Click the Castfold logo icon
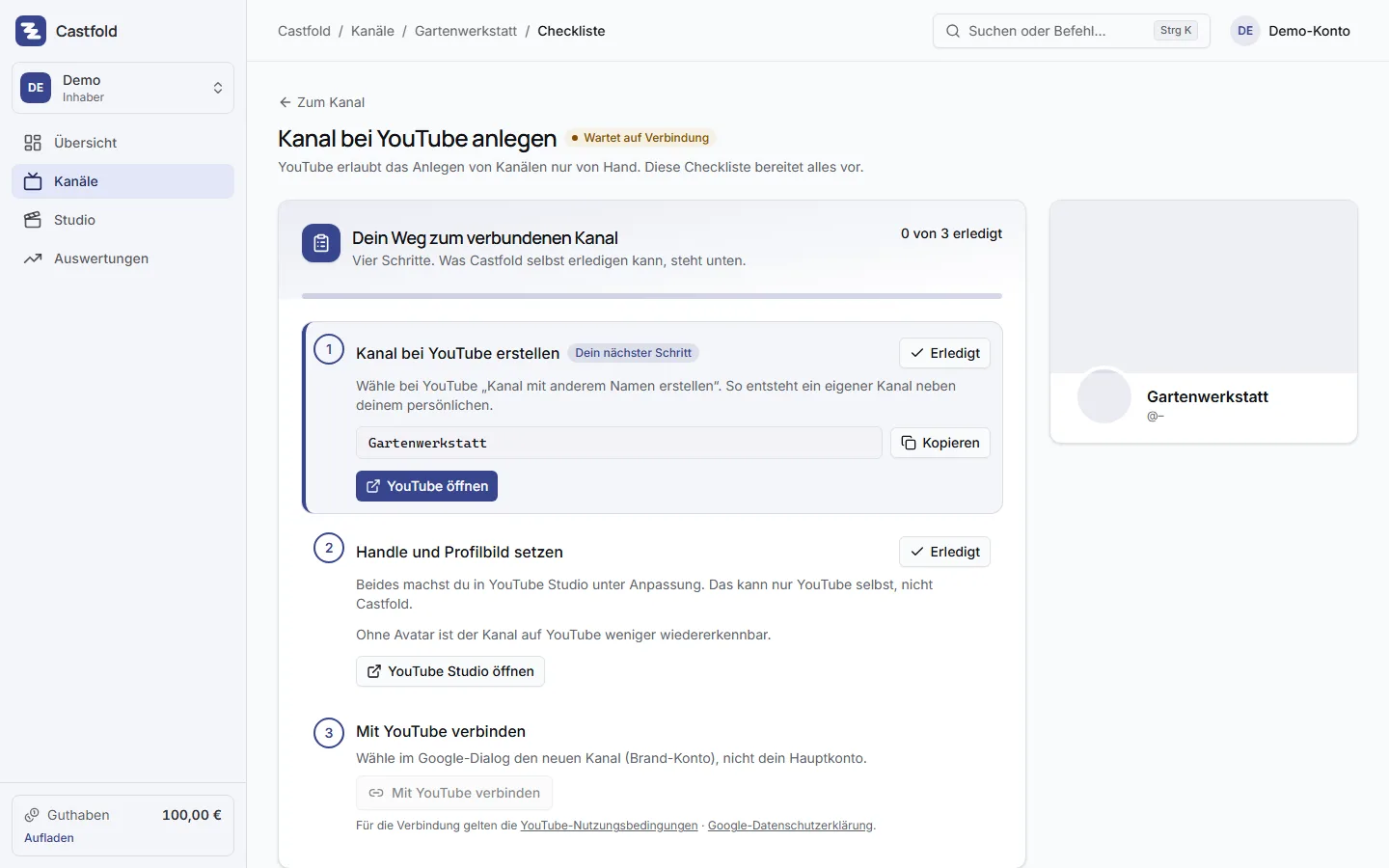Viewport: 1389px width, 868px height. click(31, 31)
